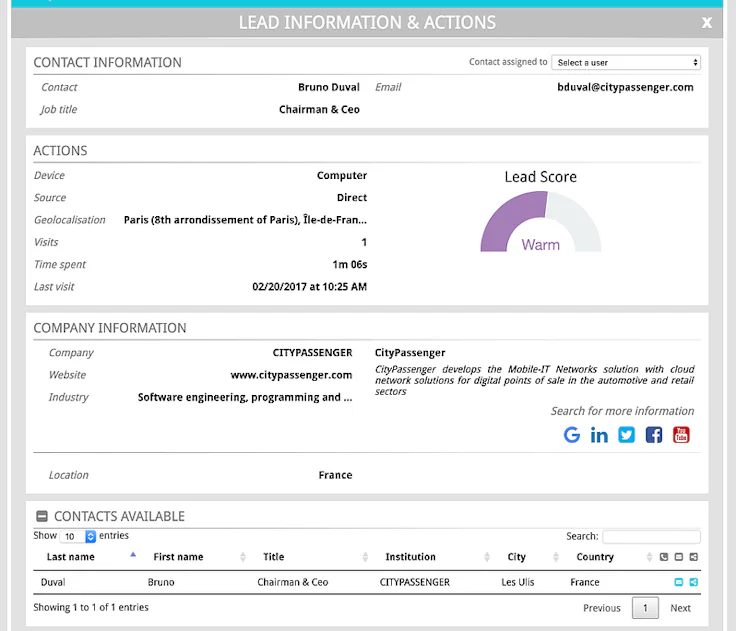Click the Warm lead score gauge
Viewport: 736px width, 631px height.
click(541, 222)
